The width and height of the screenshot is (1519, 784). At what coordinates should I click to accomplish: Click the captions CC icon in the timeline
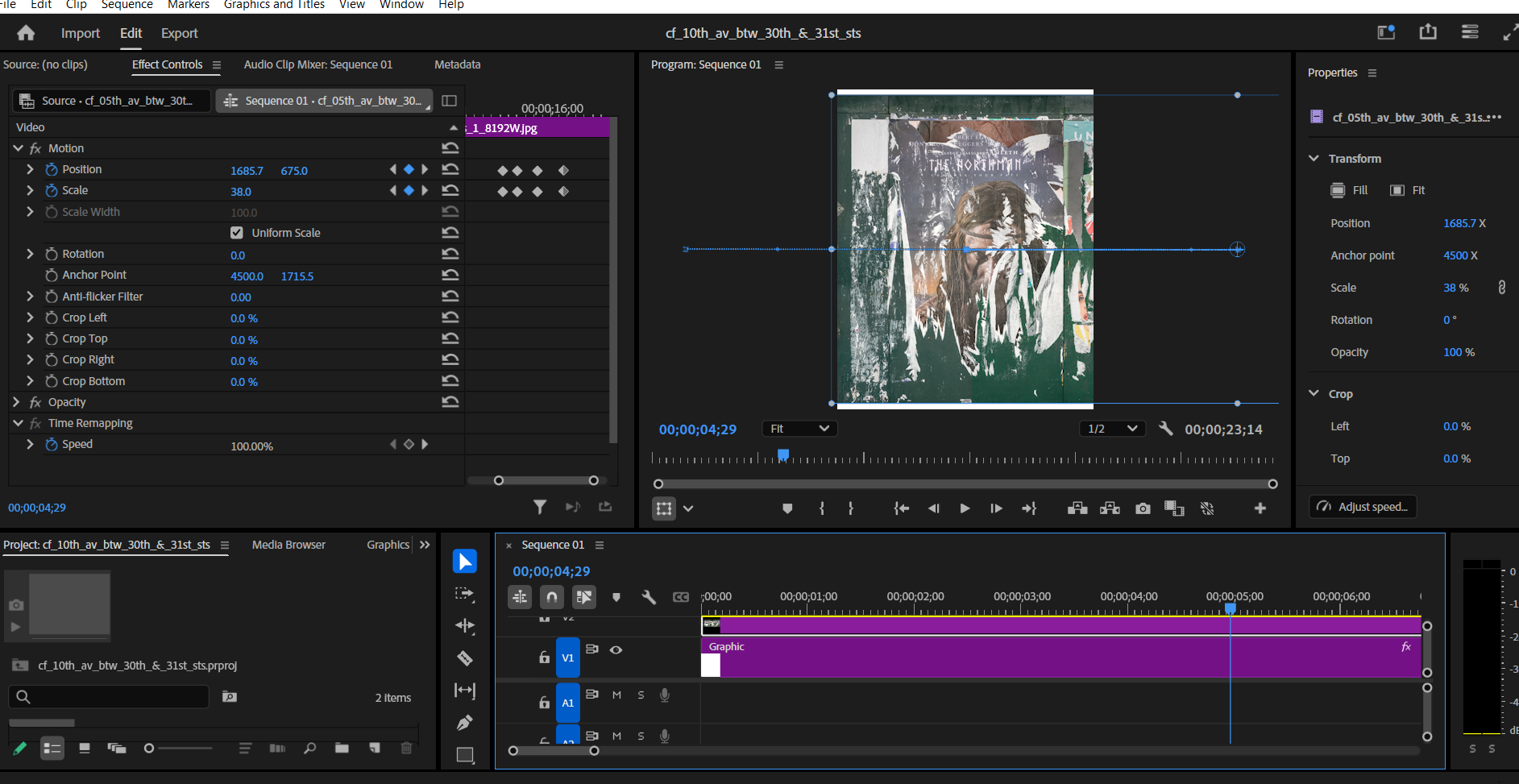pyautogui.click(x=682, y=597)
